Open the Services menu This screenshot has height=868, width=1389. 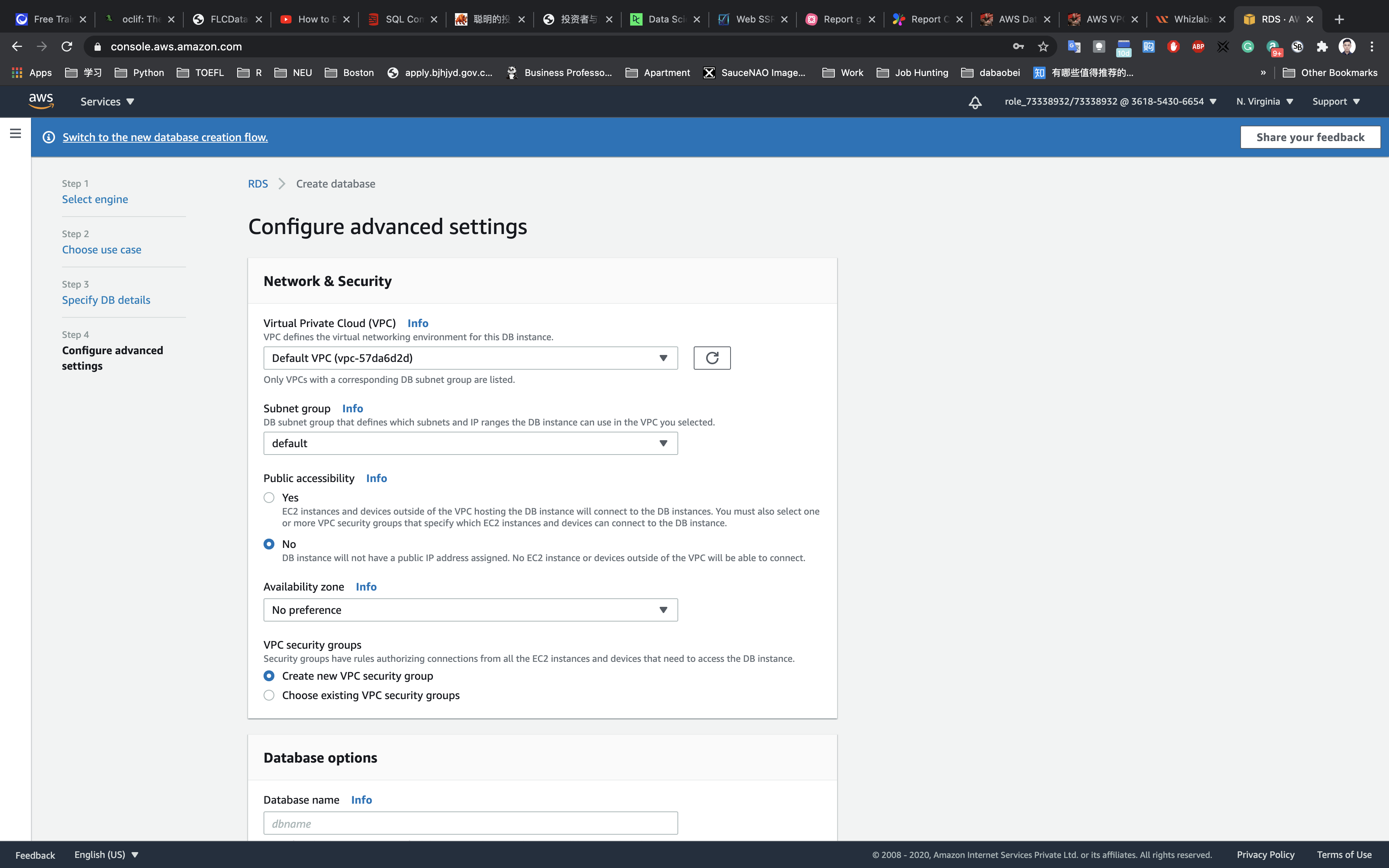107,102
